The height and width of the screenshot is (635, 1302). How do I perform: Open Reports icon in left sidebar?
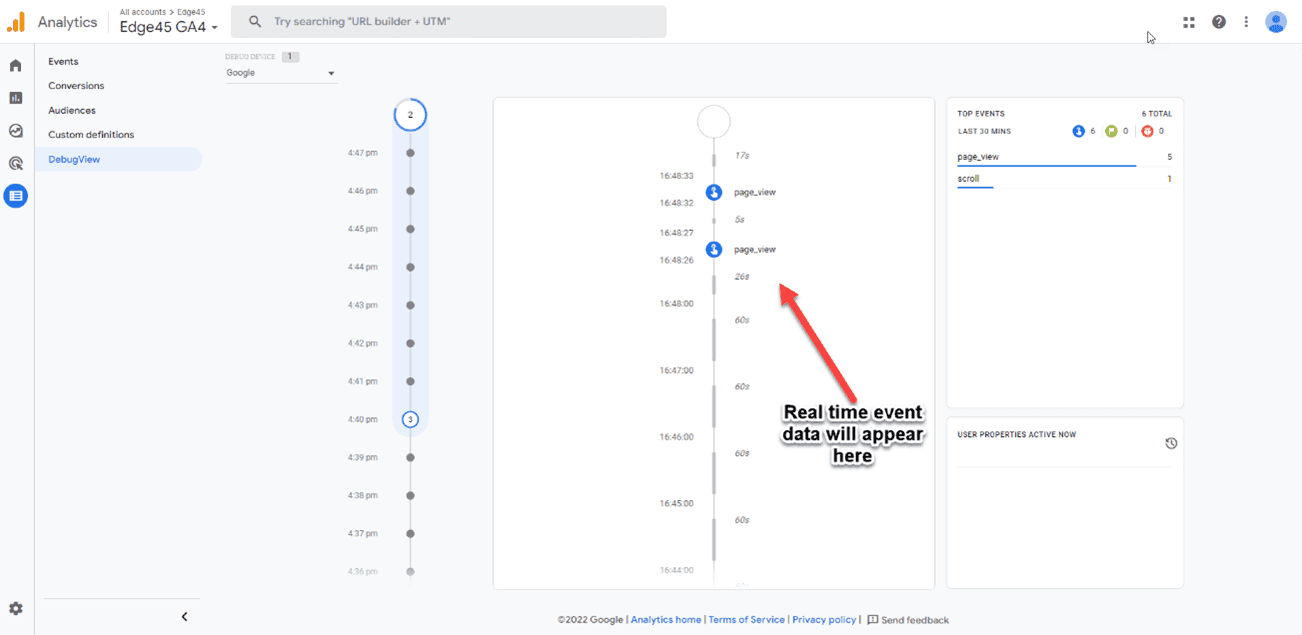click(16, 98)
